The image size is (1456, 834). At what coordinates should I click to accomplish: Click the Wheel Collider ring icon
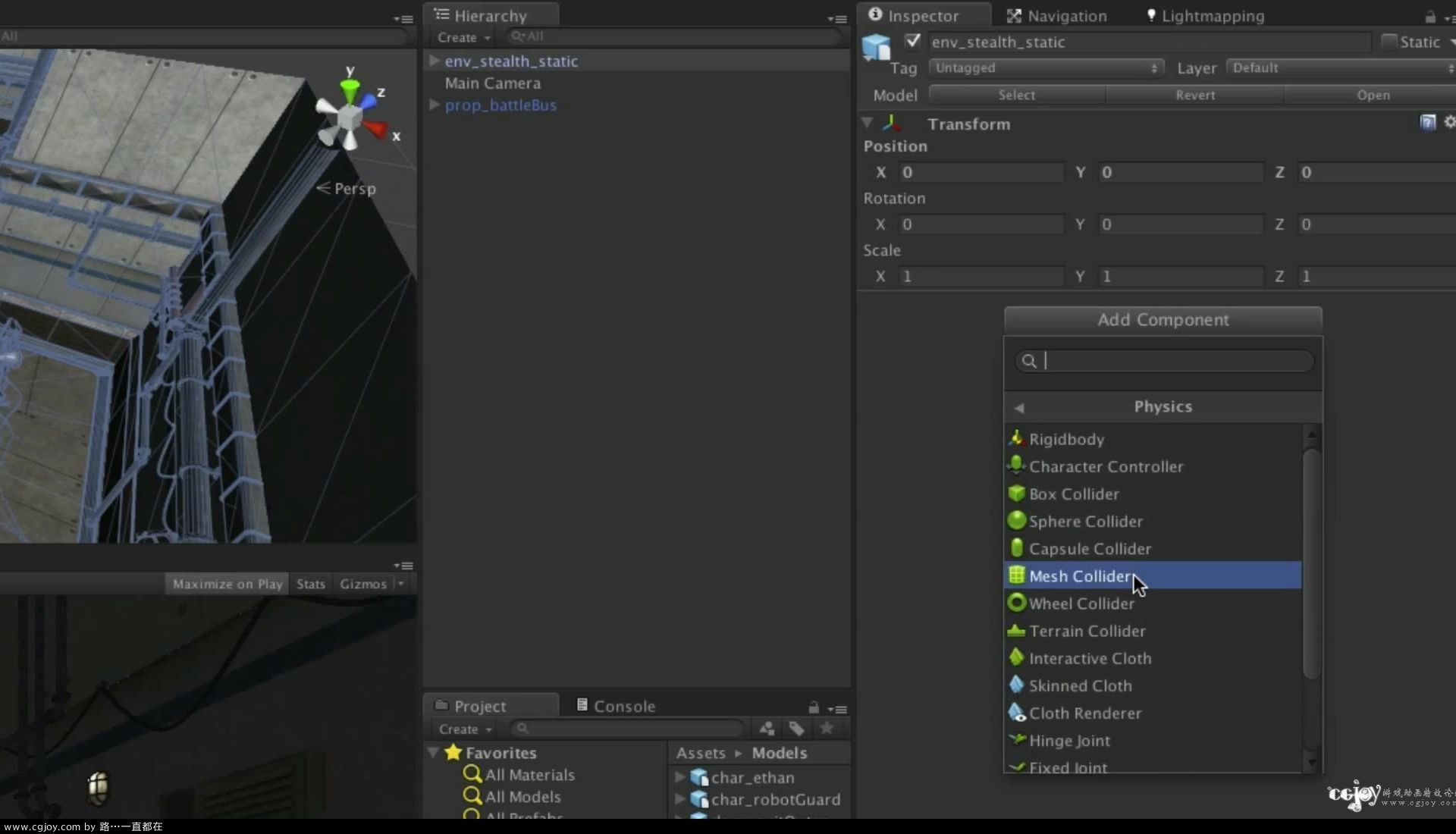(1016, 603)
